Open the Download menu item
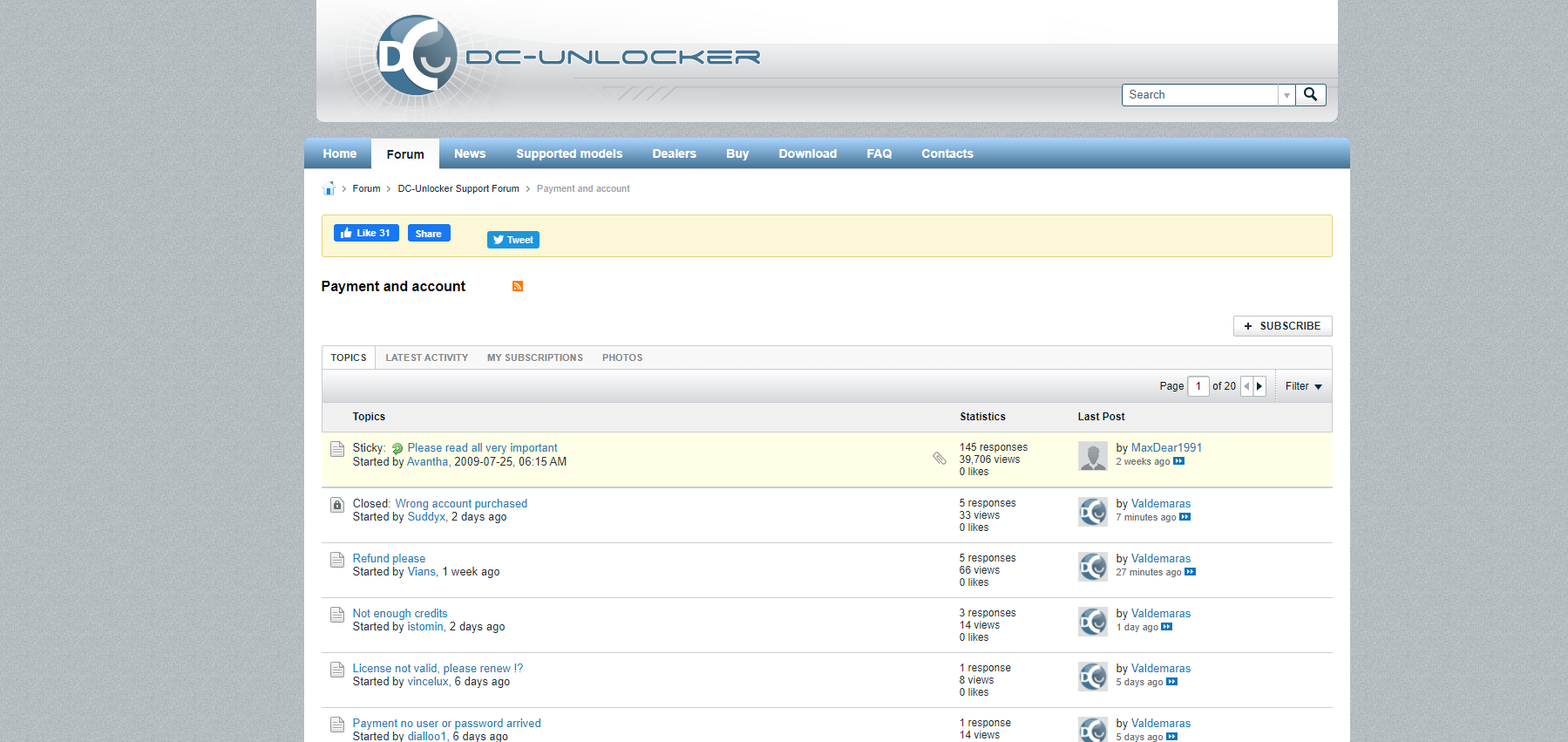This screenshot has height=742, width=1568. coord(808,153)
